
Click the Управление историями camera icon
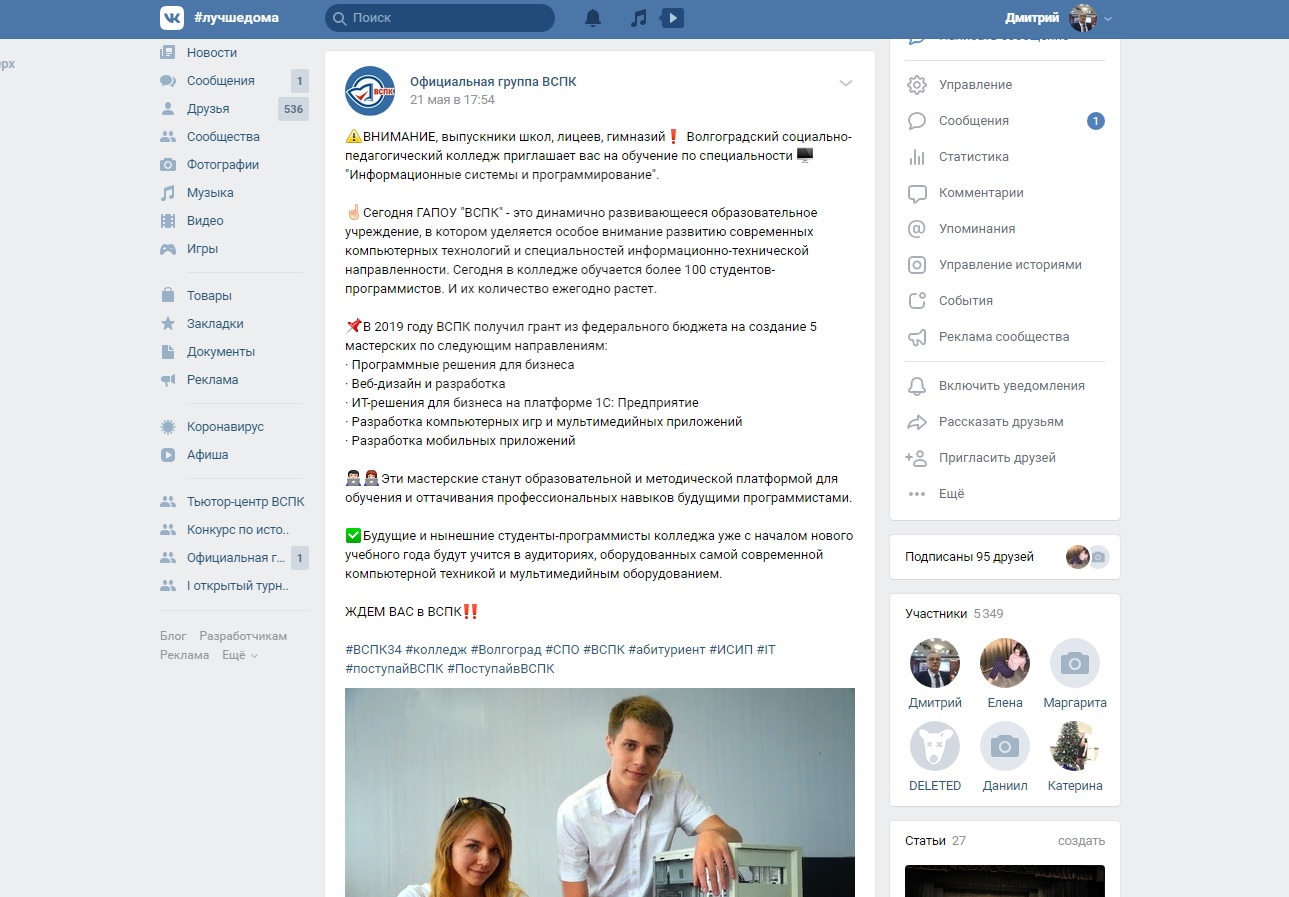(x=916, y=265)
